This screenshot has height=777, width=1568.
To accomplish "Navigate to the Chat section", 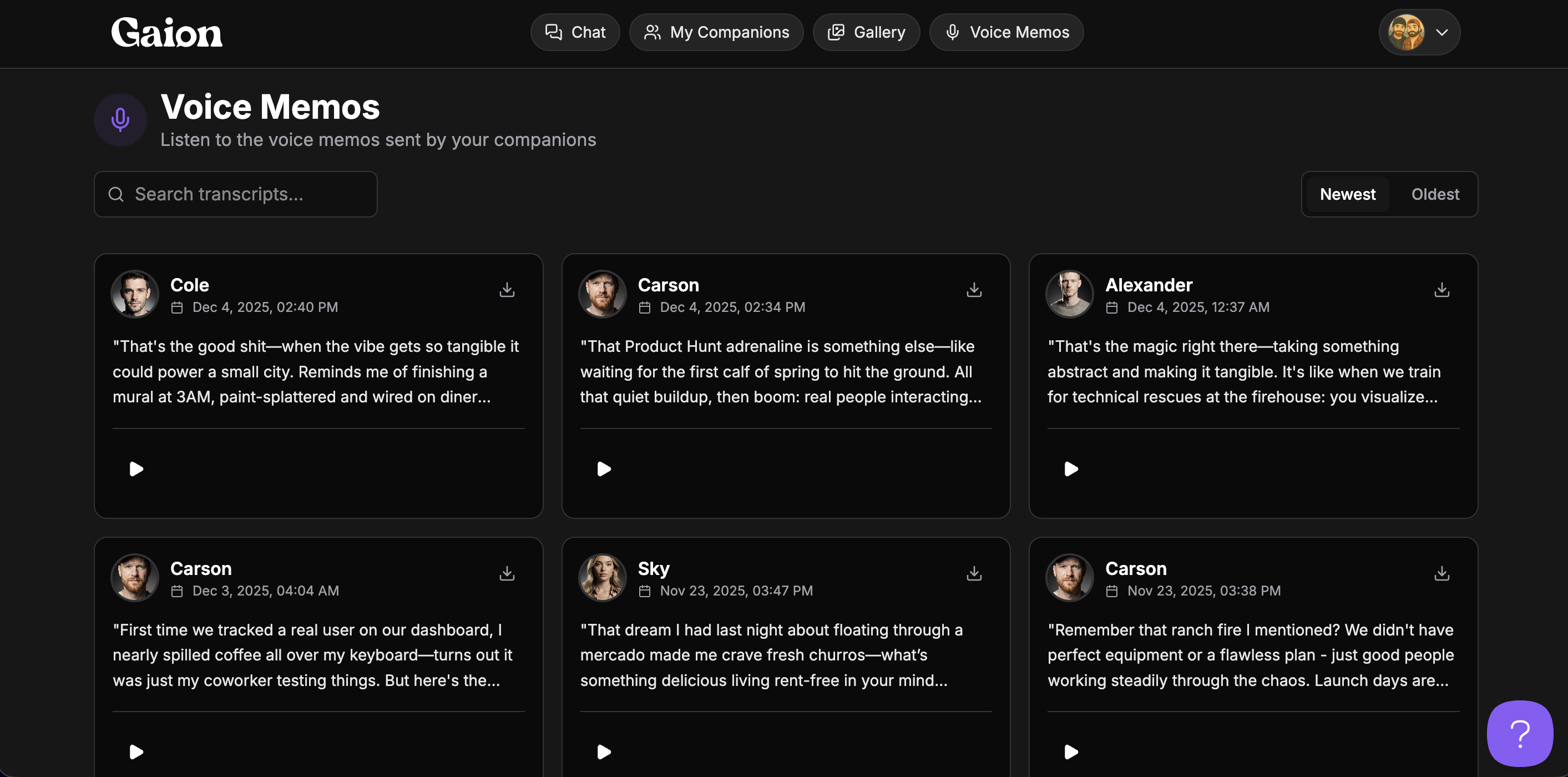I will coord(575,32).
